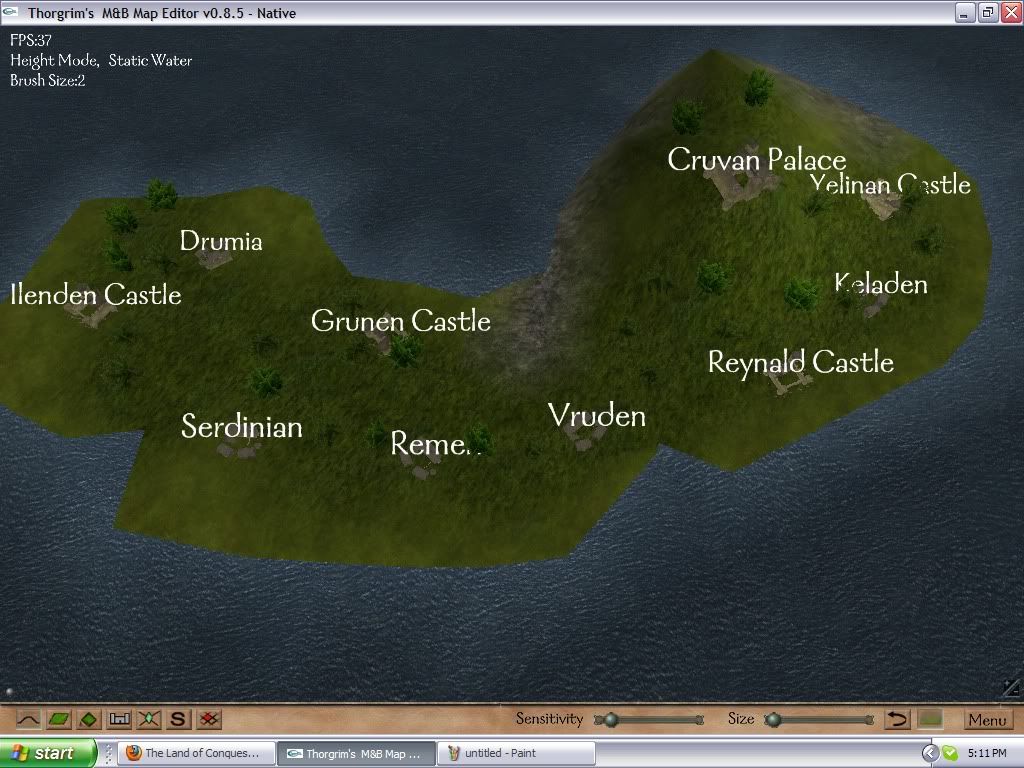Viewport: 1024px width, 768px height.
Task: Select the delete-object cross tool
Action: coord(147,718)
